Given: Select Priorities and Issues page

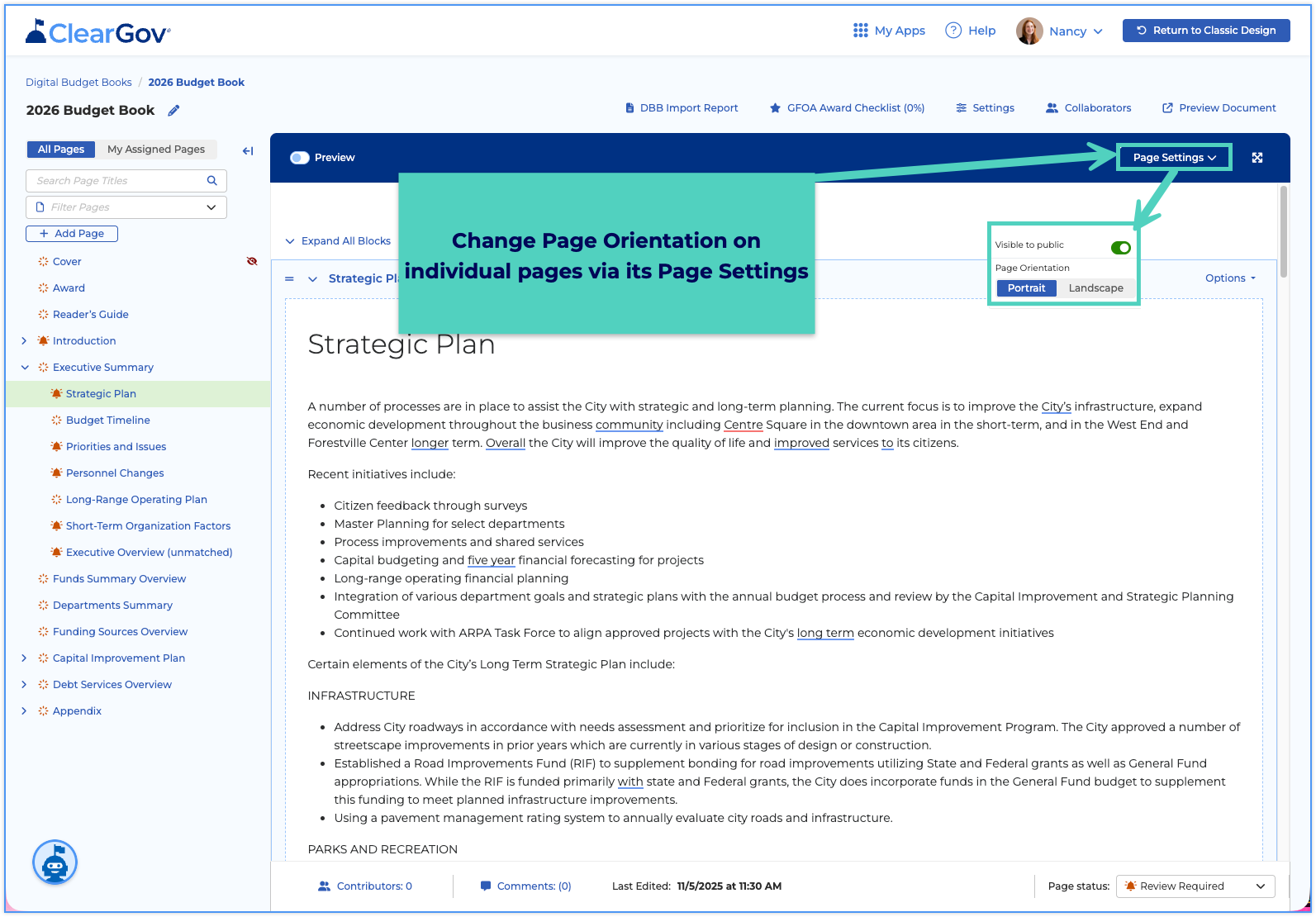Looking at the screenshot, I should [116, 446].
